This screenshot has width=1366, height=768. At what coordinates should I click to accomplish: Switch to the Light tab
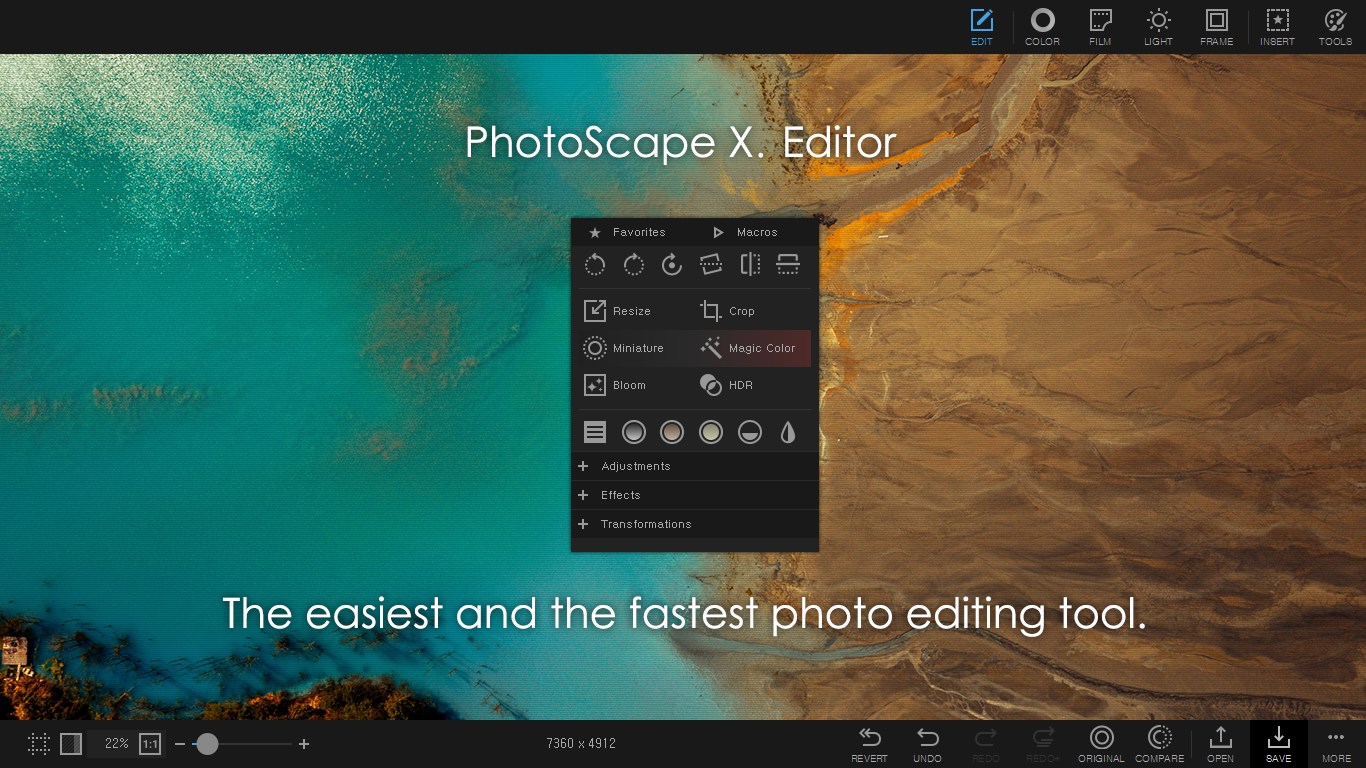pyautogui.click(x=1158, y=27)
